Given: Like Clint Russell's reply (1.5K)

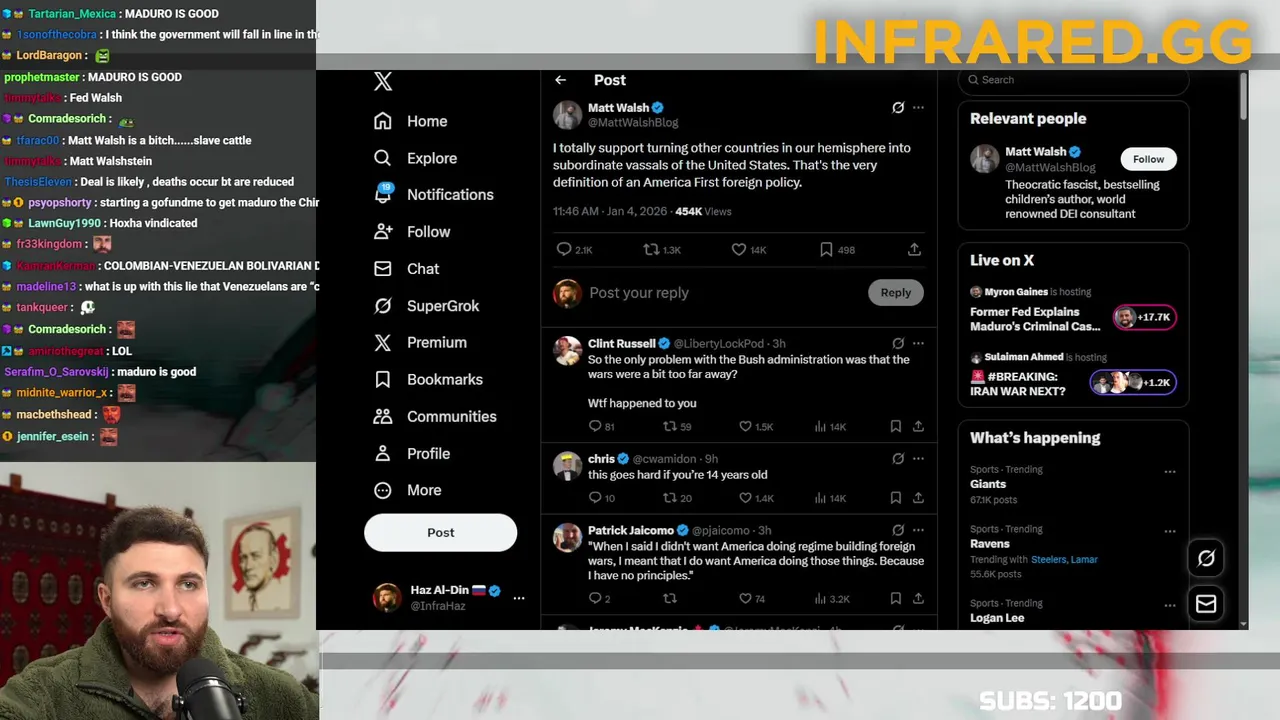Looking at the screenshot, I should [745, 426].
